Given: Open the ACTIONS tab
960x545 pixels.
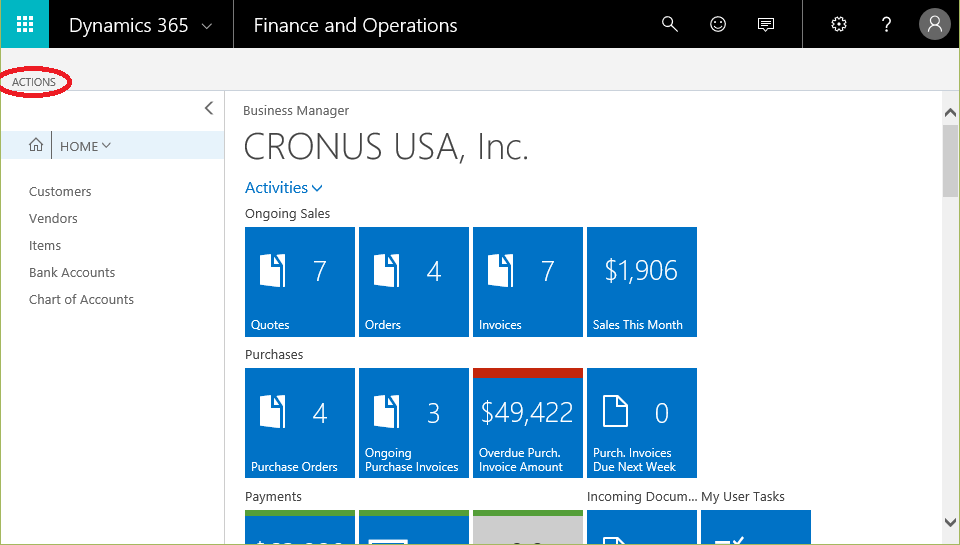Looking at the screenshot, I should pyautogui.click(x=34, y=82).
